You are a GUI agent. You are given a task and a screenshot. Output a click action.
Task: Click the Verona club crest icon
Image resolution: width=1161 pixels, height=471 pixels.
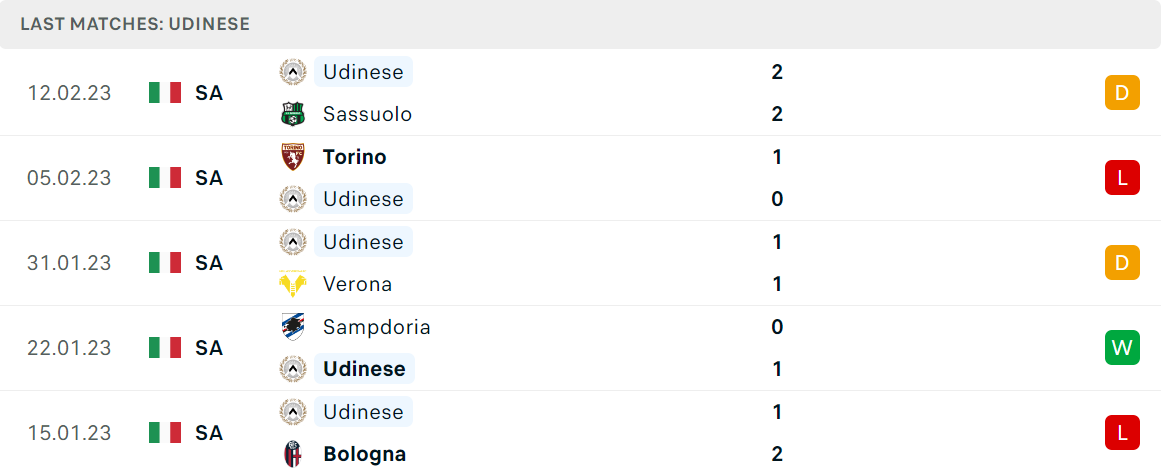(x=292, y=284)
